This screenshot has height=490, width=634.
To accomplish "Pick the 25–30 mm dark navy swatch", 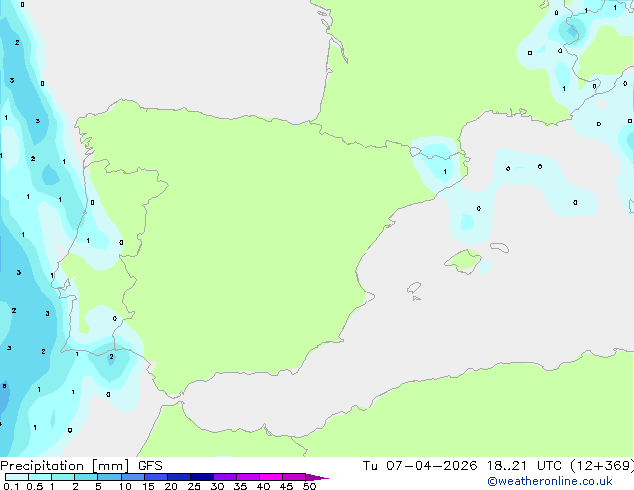I will coord(201,477).
